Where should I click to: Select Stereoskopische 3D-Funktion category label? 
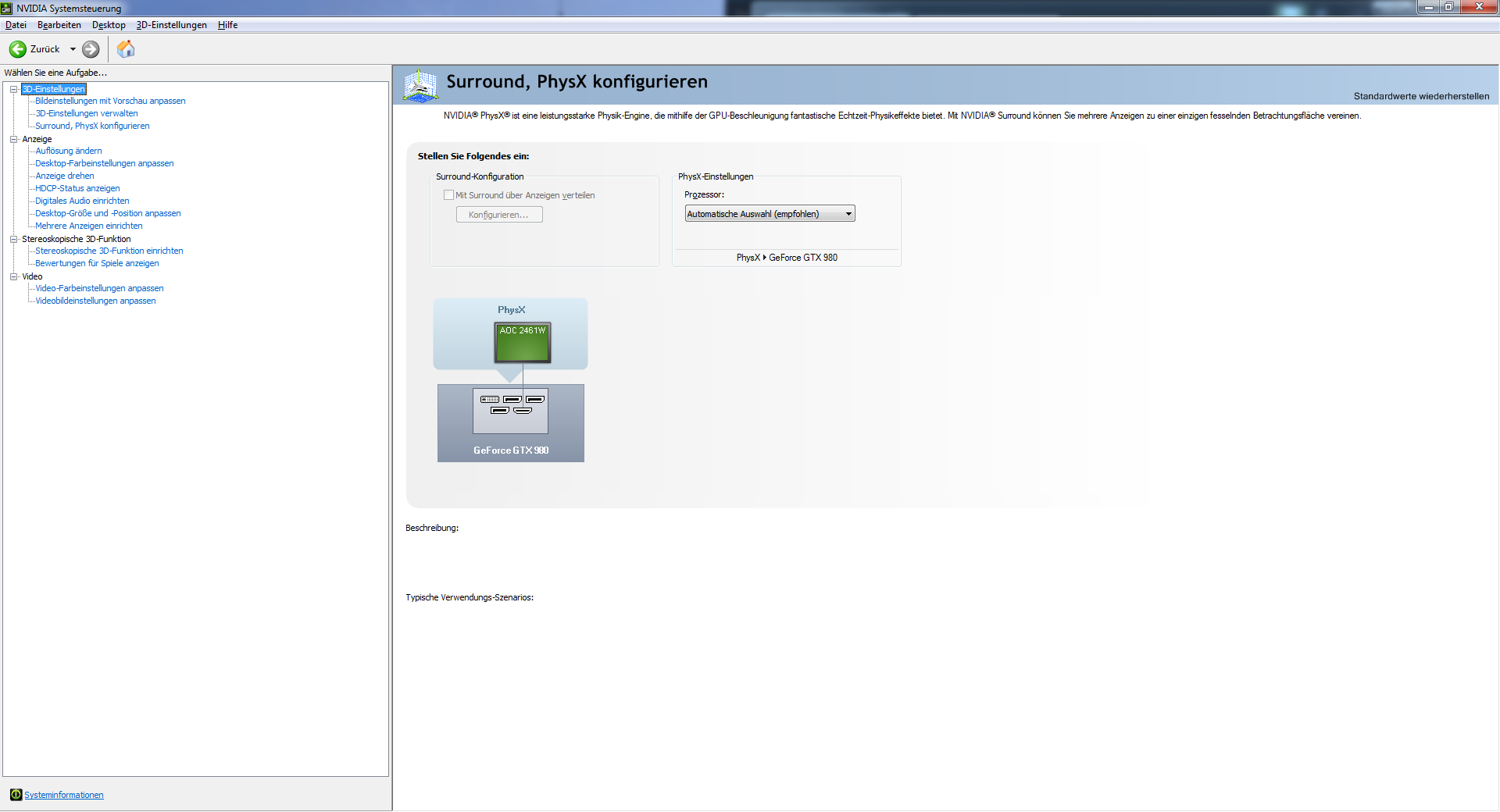click(77, 239)
